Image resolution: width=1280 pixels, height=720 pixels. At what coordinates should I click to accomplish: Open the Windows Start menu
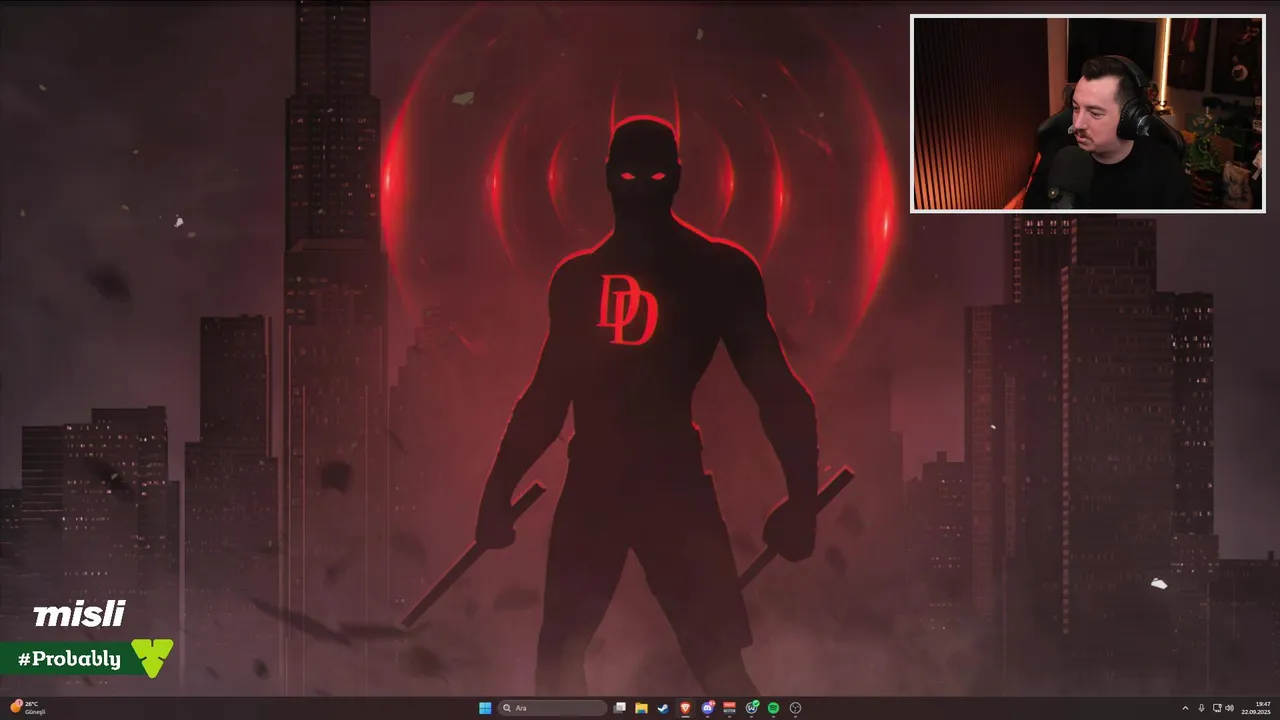(485, 708)
